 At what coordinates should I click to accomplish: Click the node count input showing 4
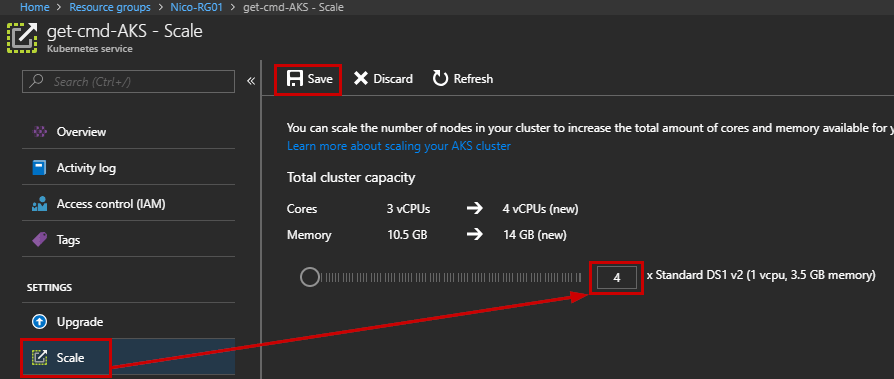click(x=616, y=278)
